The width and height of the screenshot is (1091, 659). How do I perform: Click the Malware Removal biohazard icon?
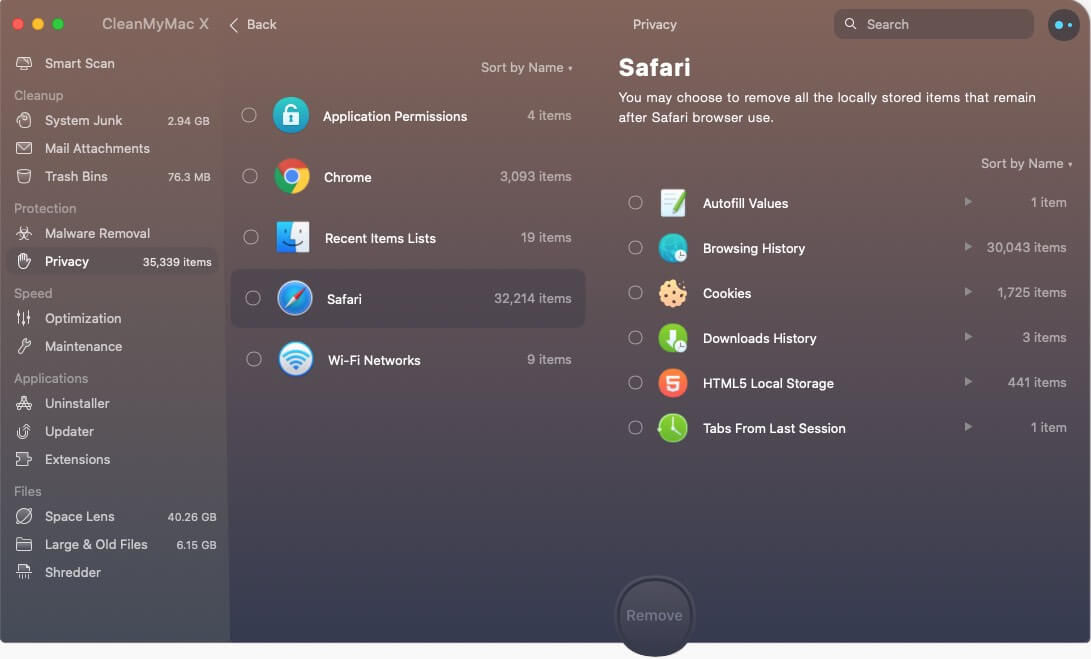pos(24,233)
